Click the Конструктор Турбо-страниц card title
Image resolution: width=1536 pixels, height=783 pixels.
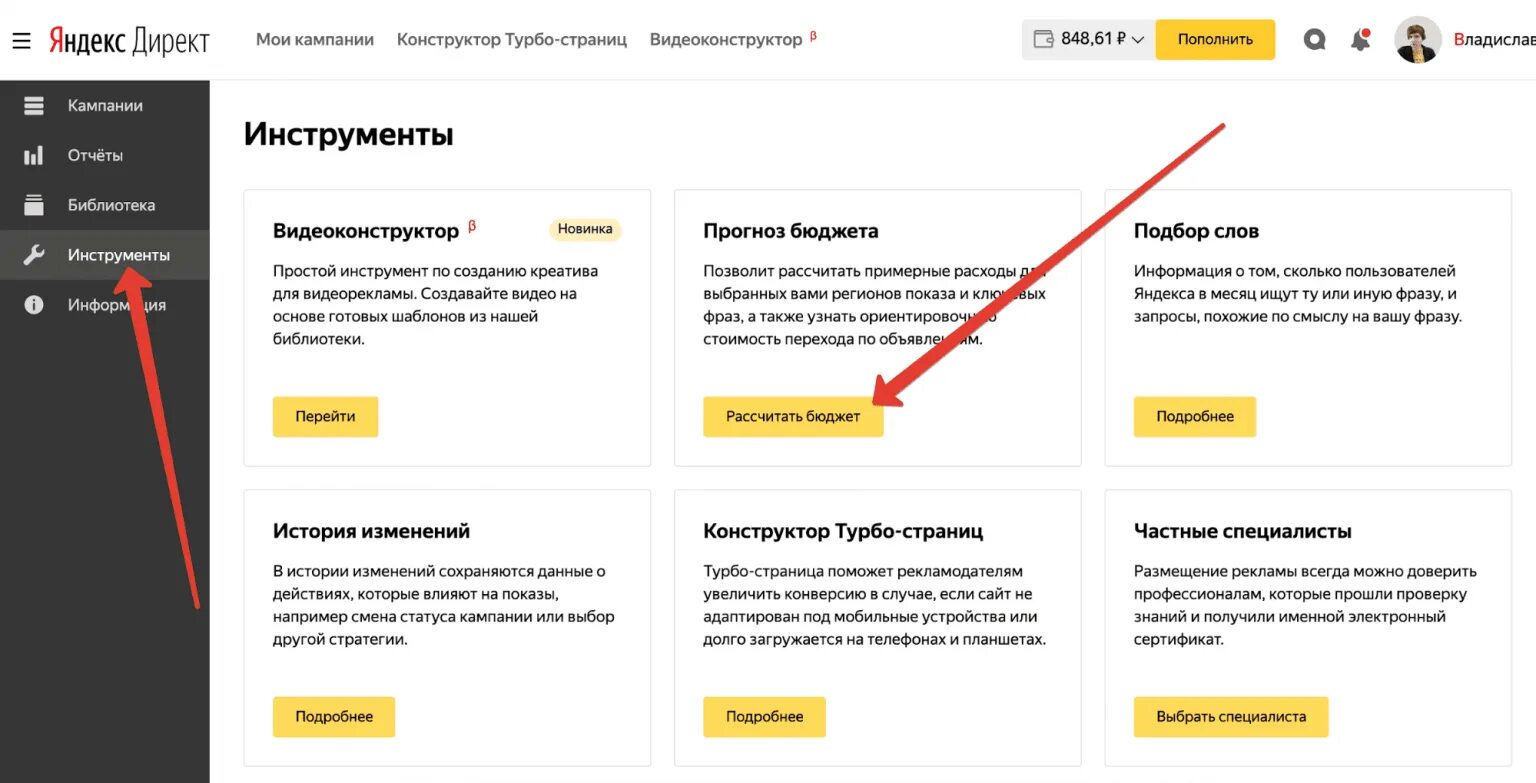[843, 531]
